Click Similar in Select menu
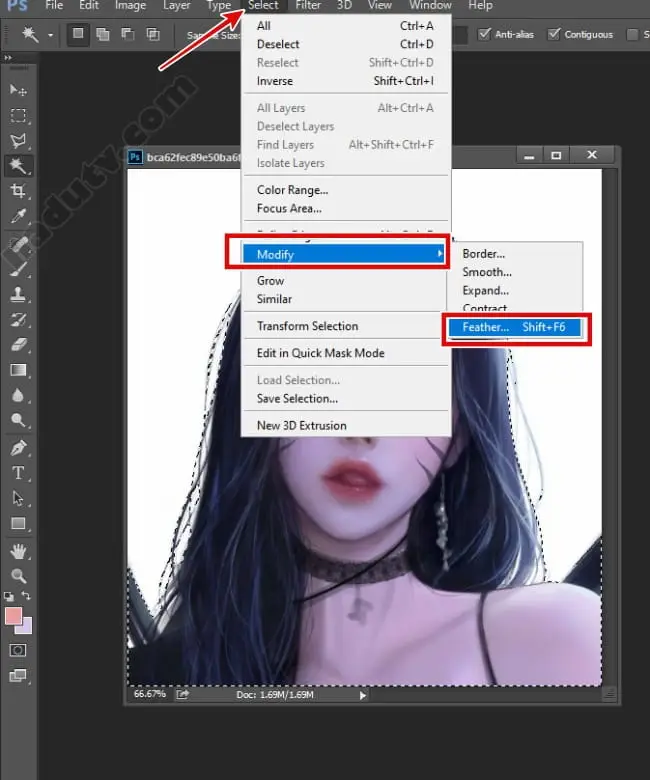This screenshot has height=780, width=650. click(x=345, y=299)
